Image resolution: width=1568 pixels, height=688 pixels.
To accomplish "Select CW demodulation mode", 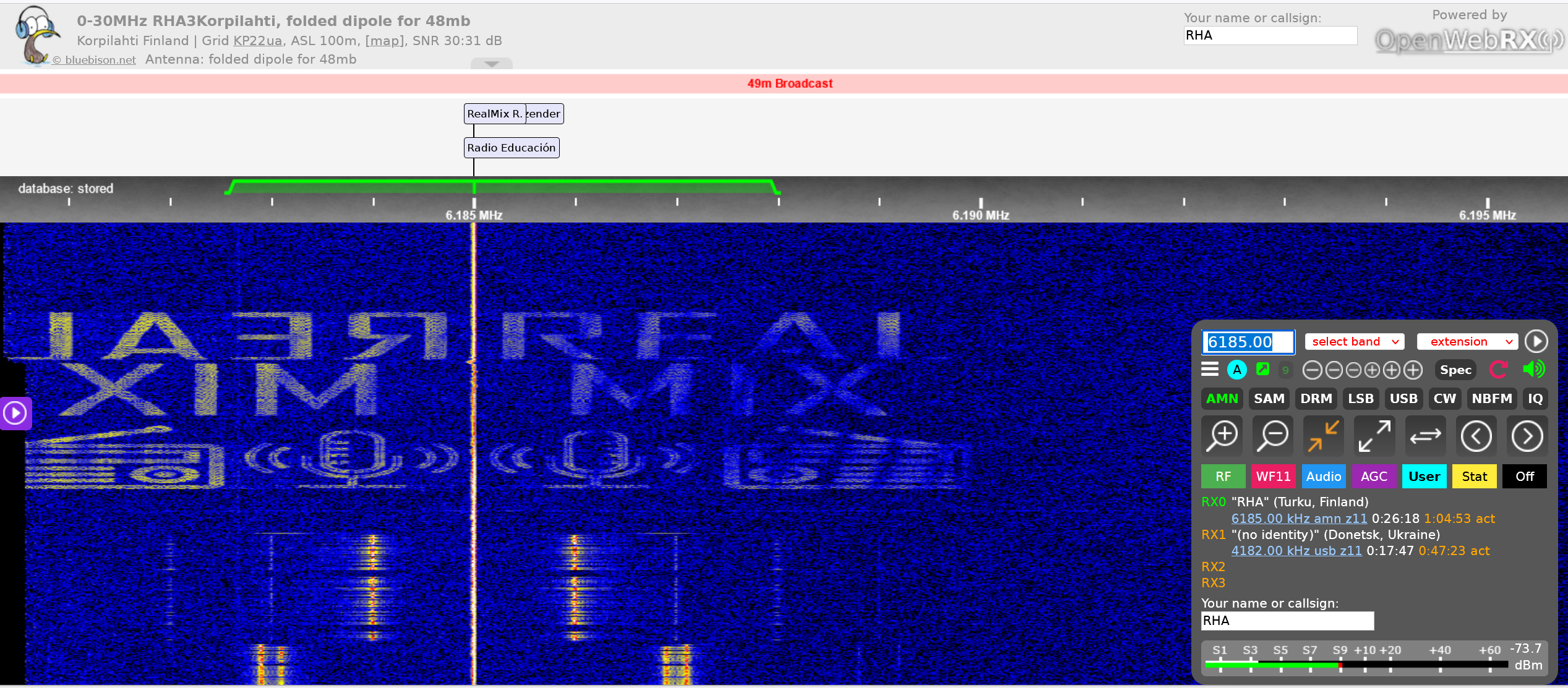I will [x=1444, y=399].
